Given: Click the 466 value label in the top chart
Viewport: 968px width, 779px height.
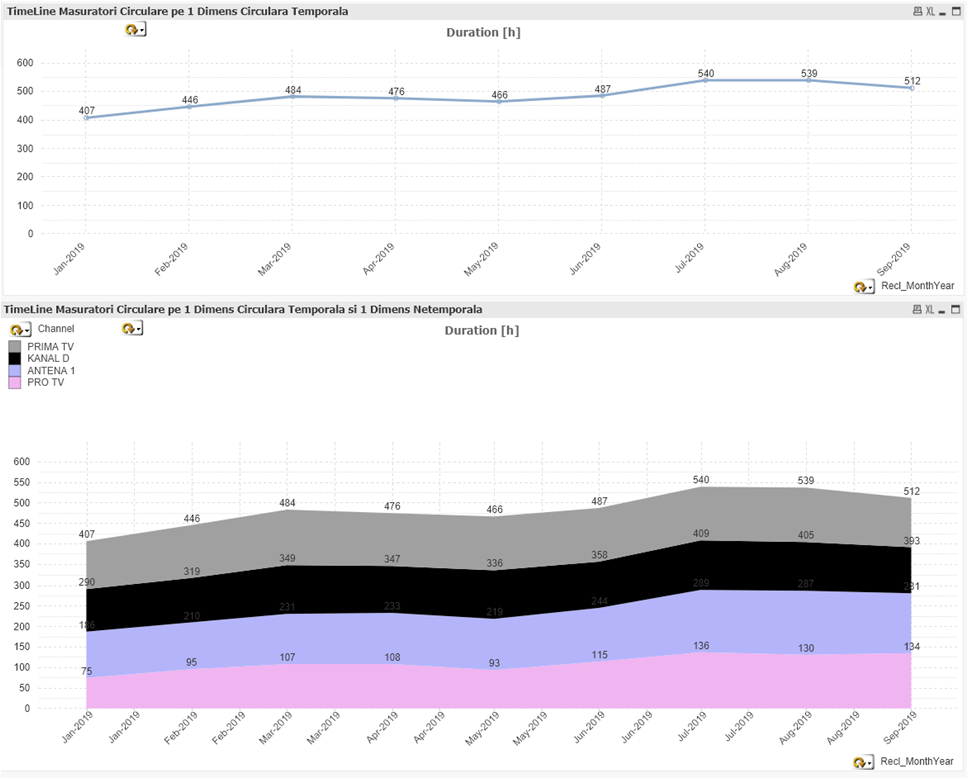Looking at the screenshot, I should pos(499,95).
